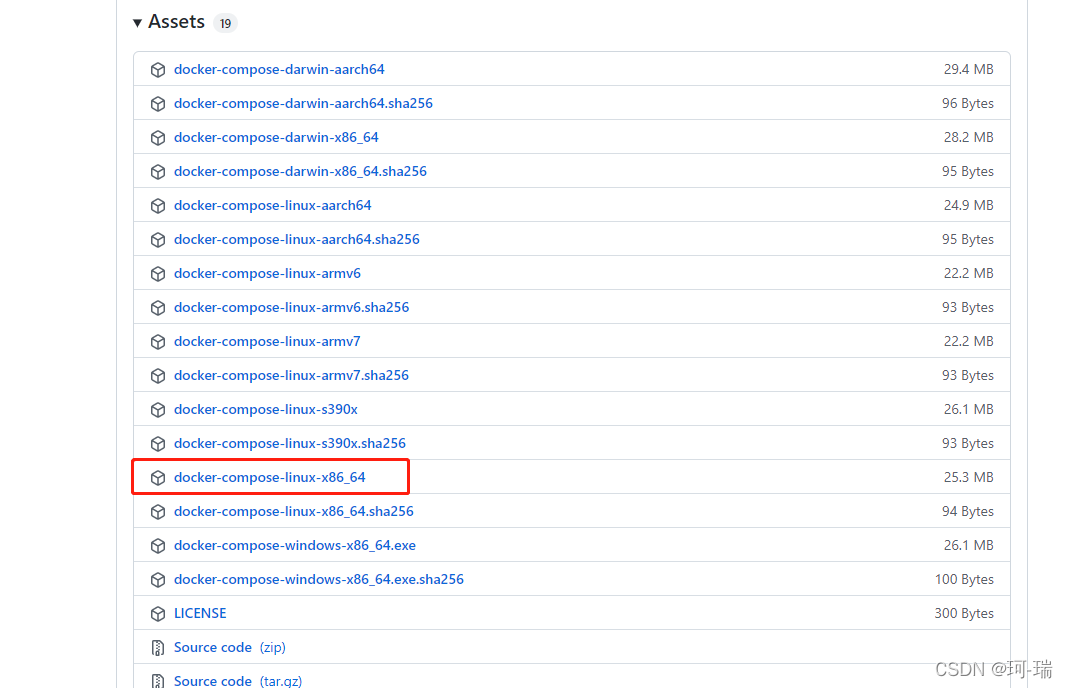Click package icon beside docker-compose-linux-armv6
Viewport: 1068px width, 688px height.
tap(158, 274)
